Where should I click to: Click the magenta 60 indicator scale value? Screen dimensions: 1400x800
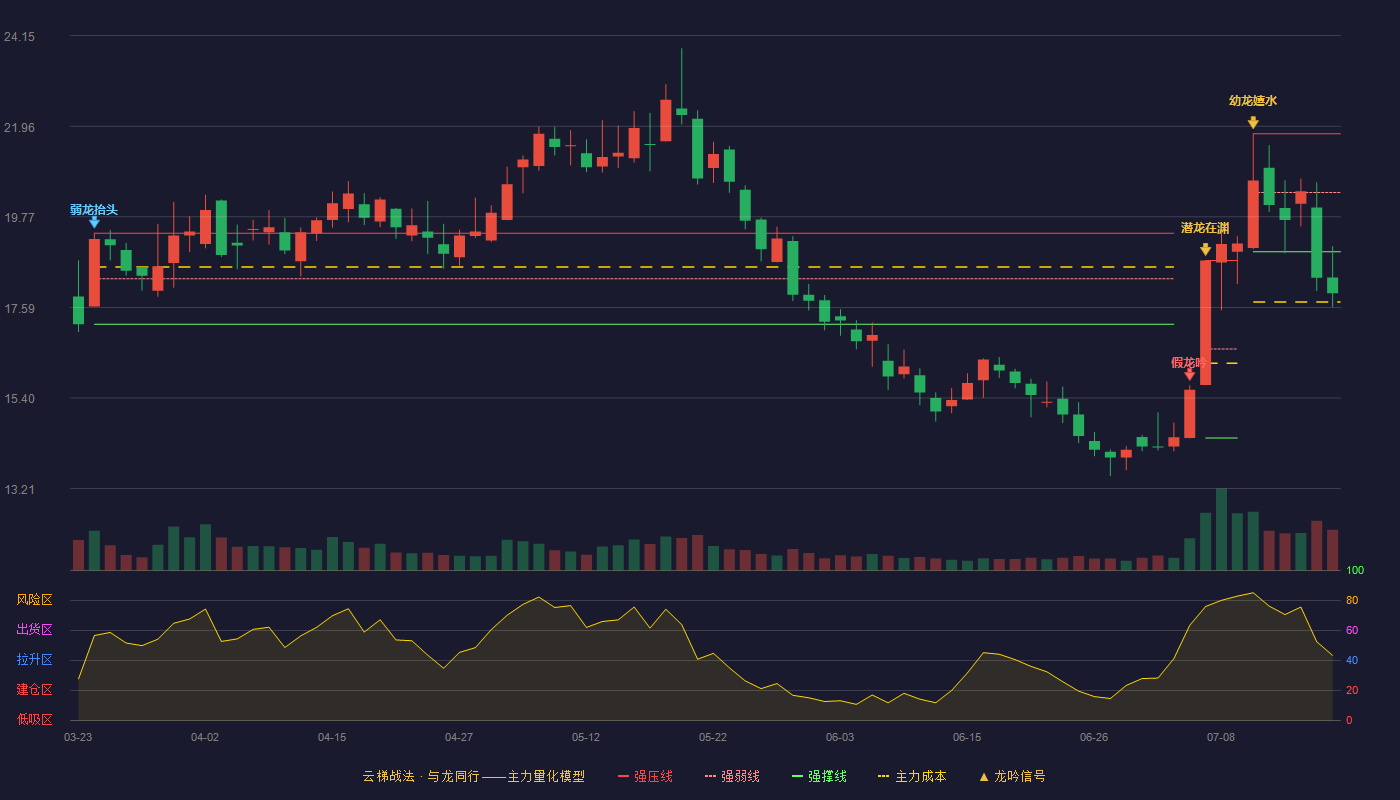pyautogui.click(x=1351, y=630)
